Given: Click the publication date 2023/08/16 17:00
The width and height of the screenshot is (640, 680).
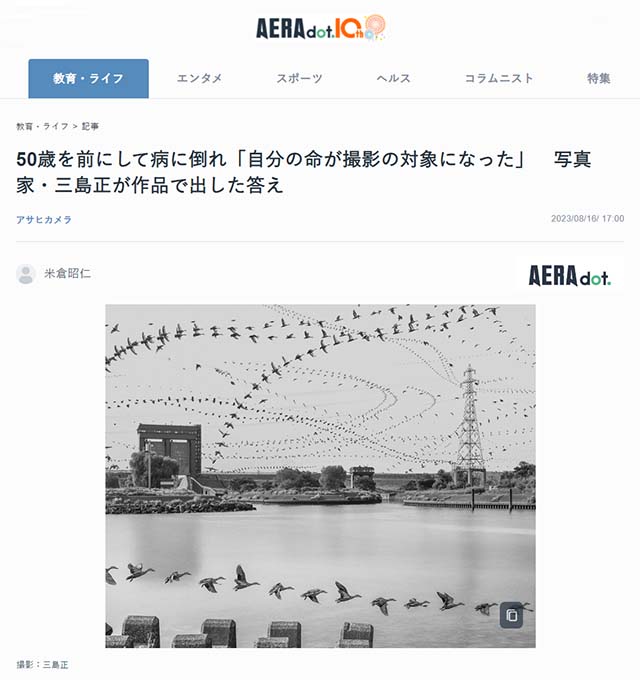Looking at the screenshot, I should click(588, 219).
